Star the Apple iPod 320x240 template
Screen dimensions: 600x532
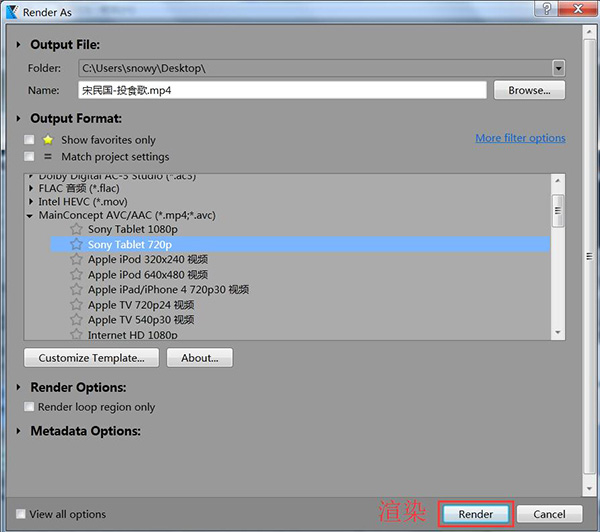pyautogui.click(x=76, y=259)
